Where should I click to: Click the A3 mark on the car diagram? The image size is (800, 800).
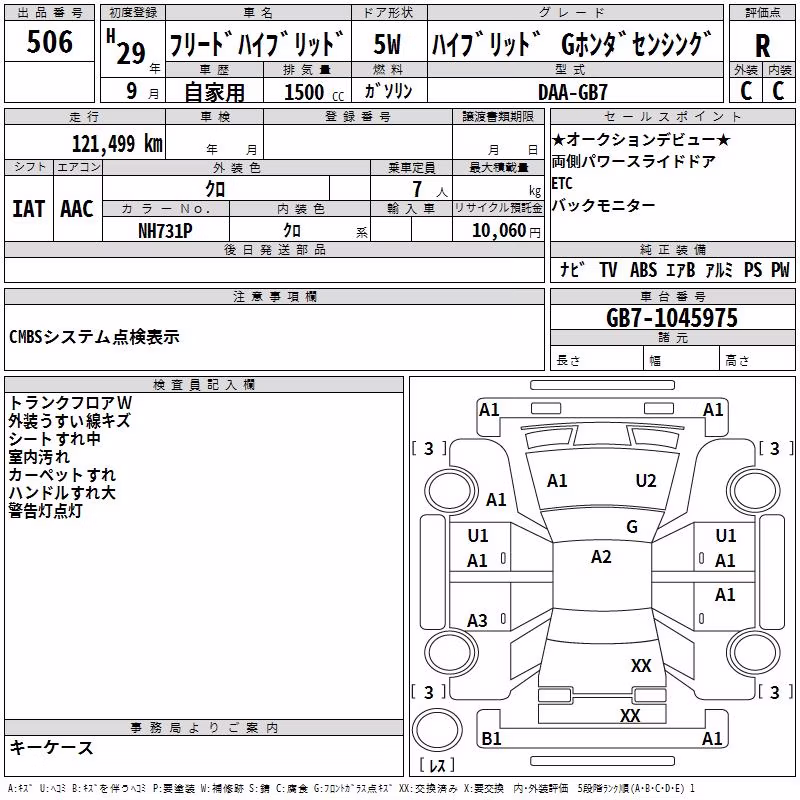pyautogui.click(x=477, y=621)
